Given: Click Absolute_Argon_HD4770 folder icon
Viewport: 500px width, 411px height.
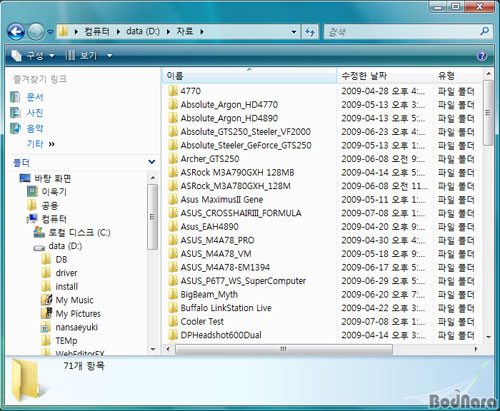Looking at the screenshot, I should [x=173, y=104].
